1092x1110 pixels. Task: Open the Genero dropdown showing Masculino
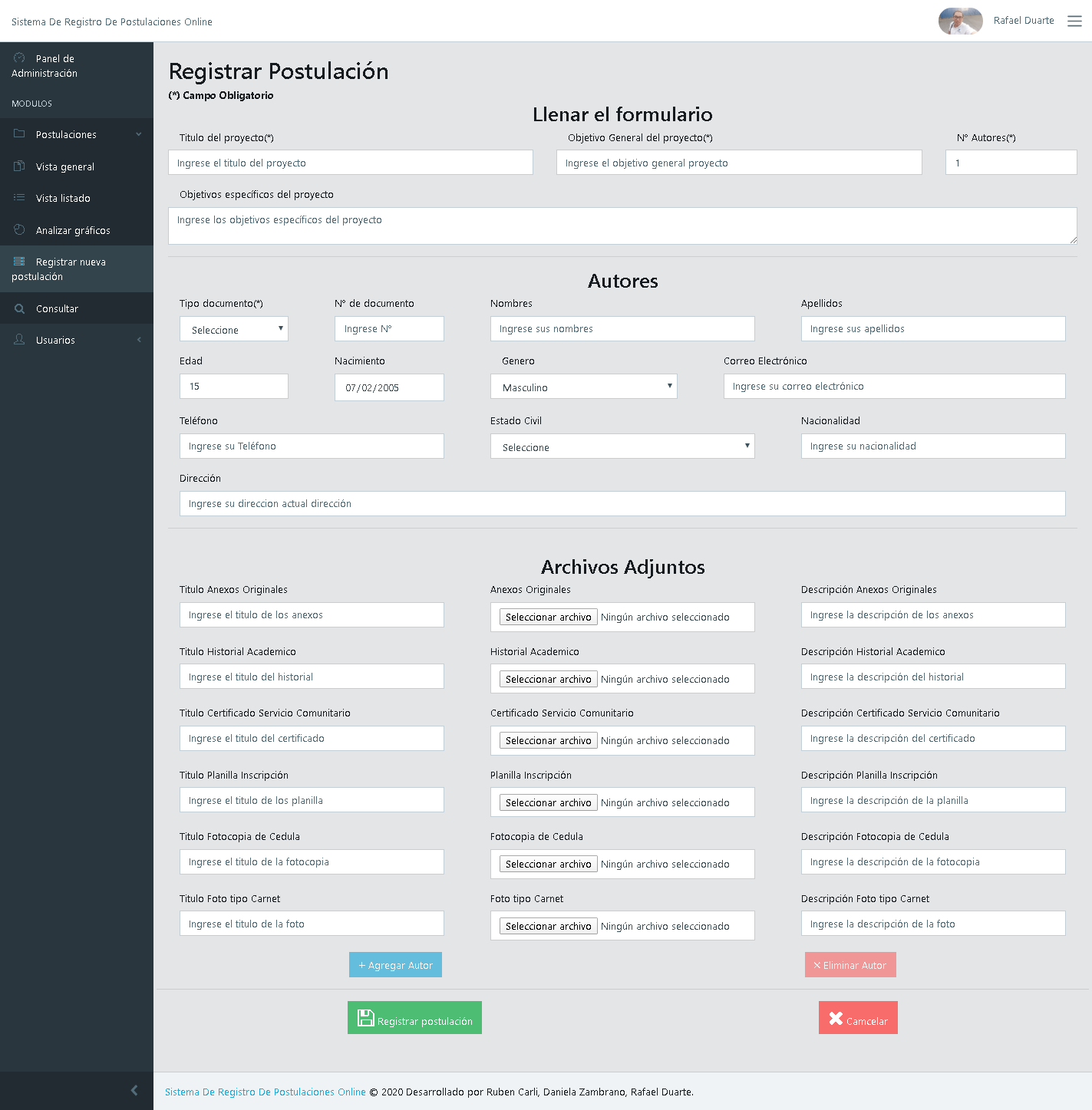pos(583,387)
